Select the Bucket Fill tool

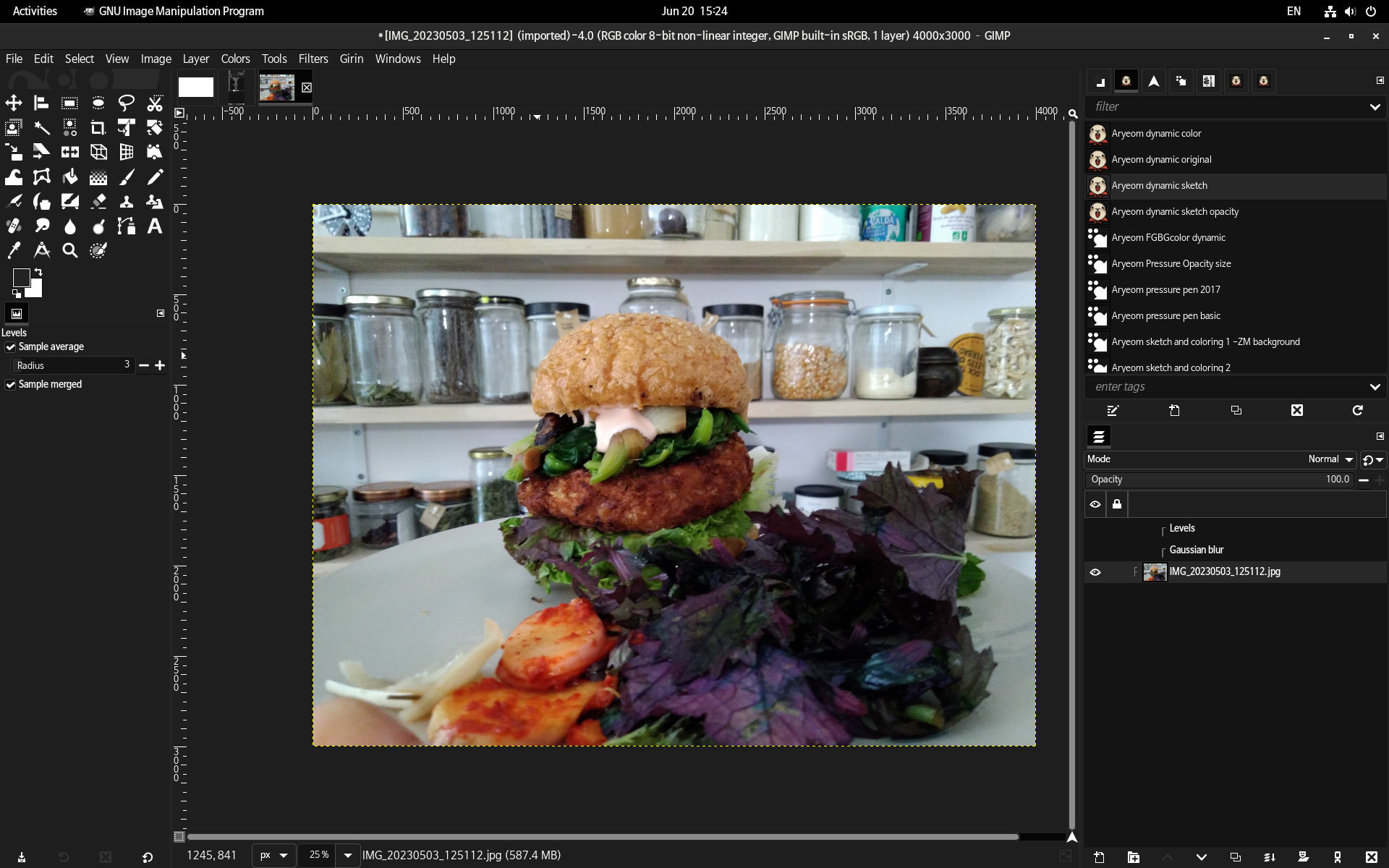(x=70, y=177)
